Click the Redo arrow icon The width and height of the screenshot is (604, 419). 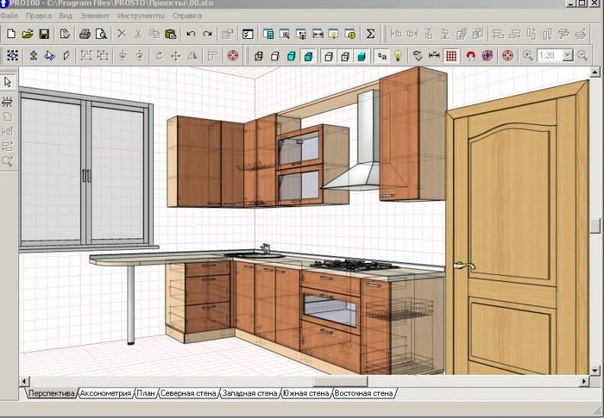[207, 33]
